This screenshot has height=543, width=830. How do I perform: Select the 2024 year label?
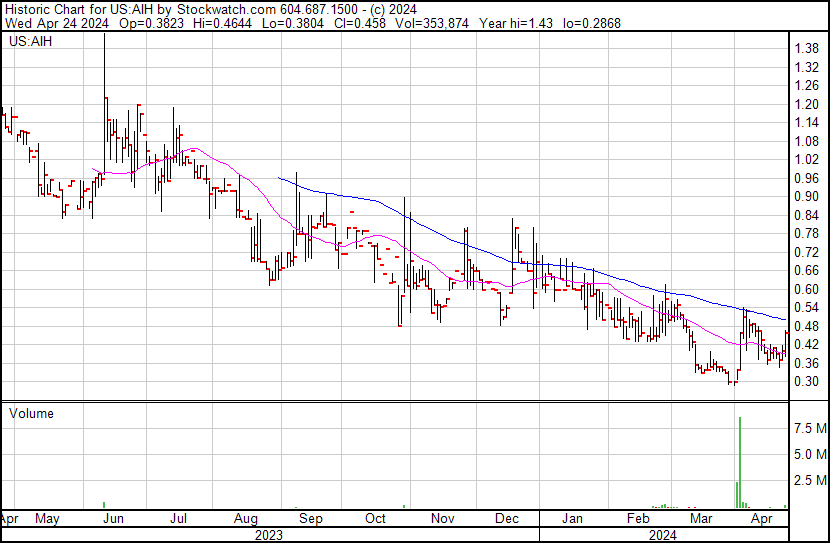click(x=663, y=535)
